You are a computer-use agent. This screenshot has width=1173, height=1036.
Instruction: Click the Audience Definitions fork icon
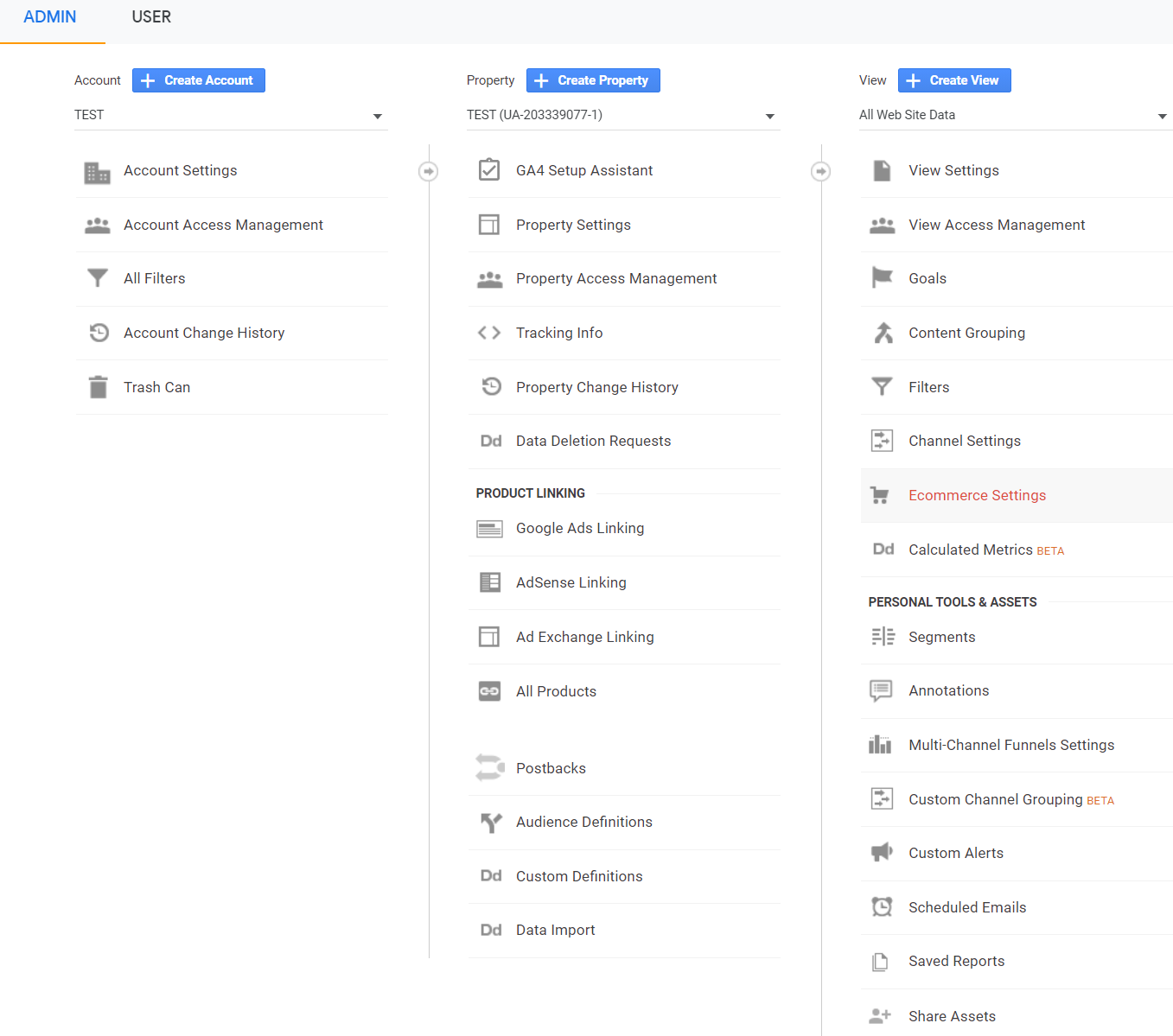pos(490,823)
